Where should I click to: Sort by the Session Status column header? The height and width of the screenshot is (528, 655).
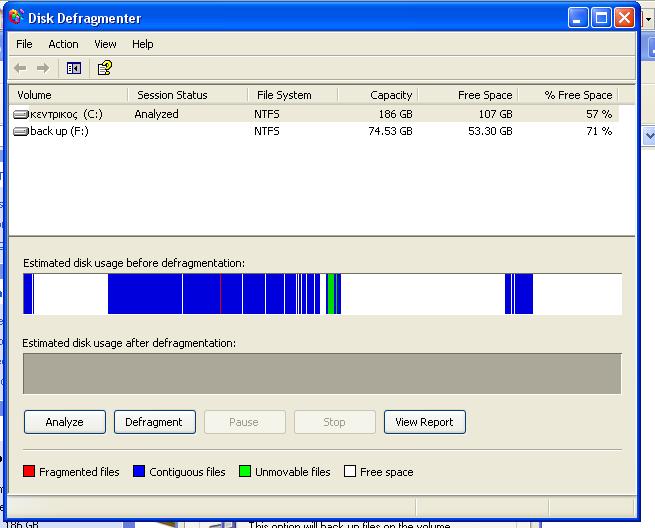[x=188, y=95]
